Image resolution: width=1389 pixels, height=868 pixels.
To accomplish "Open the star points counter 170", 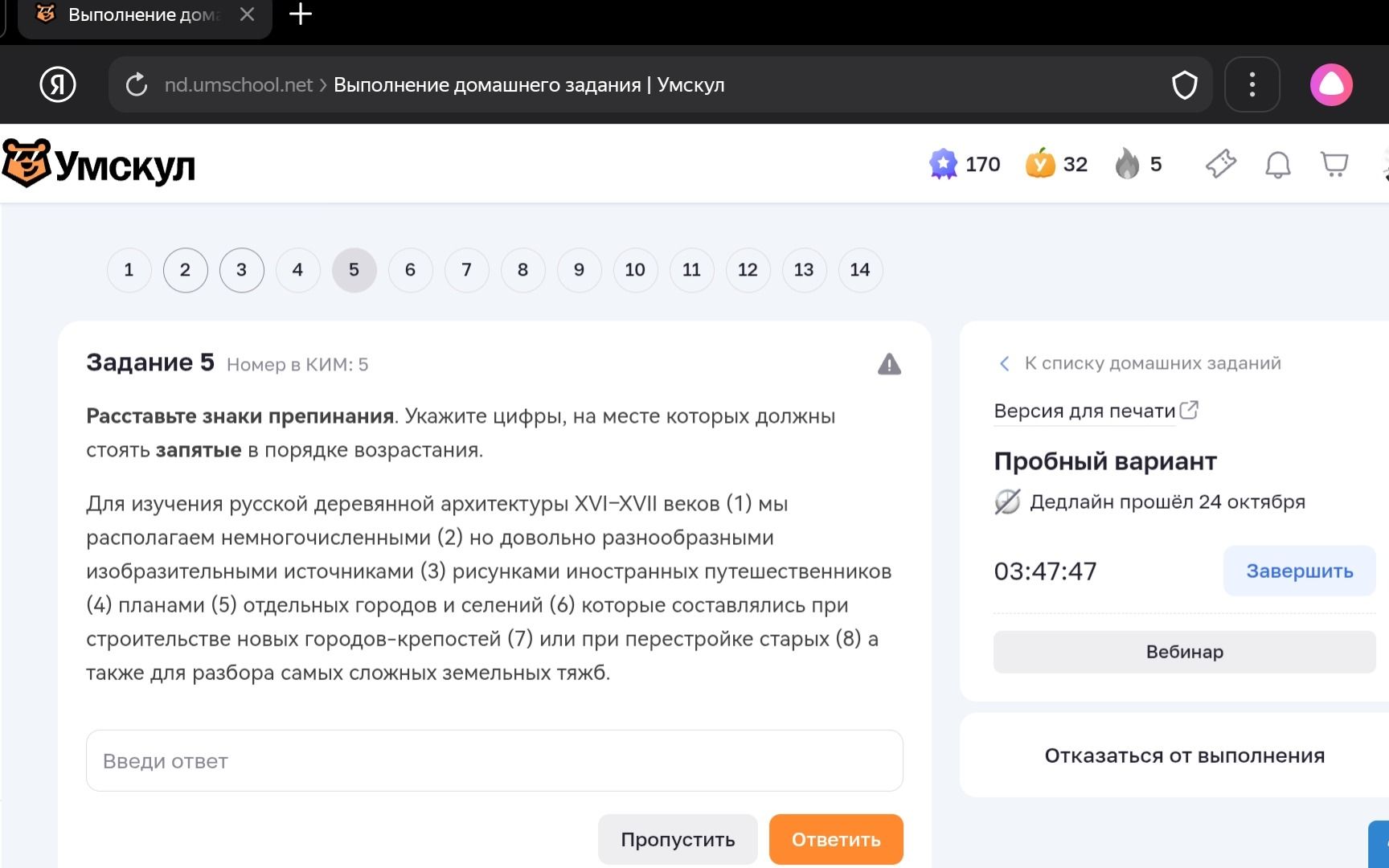I will click(x=965, y=164).
